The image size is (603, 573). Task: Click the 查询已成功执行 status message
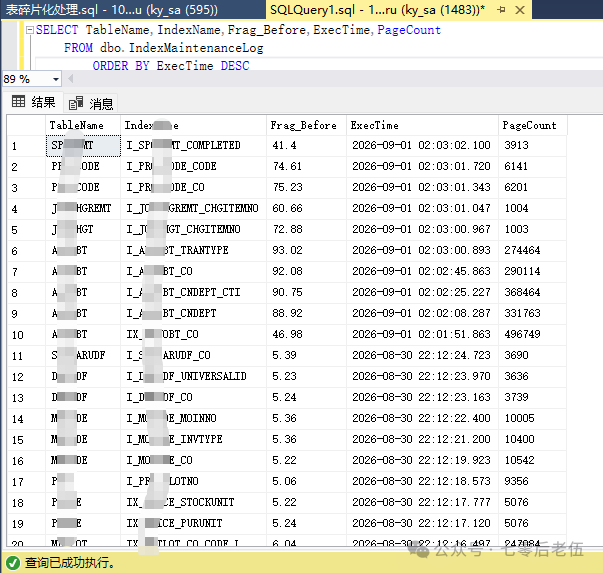coord(70,563)
